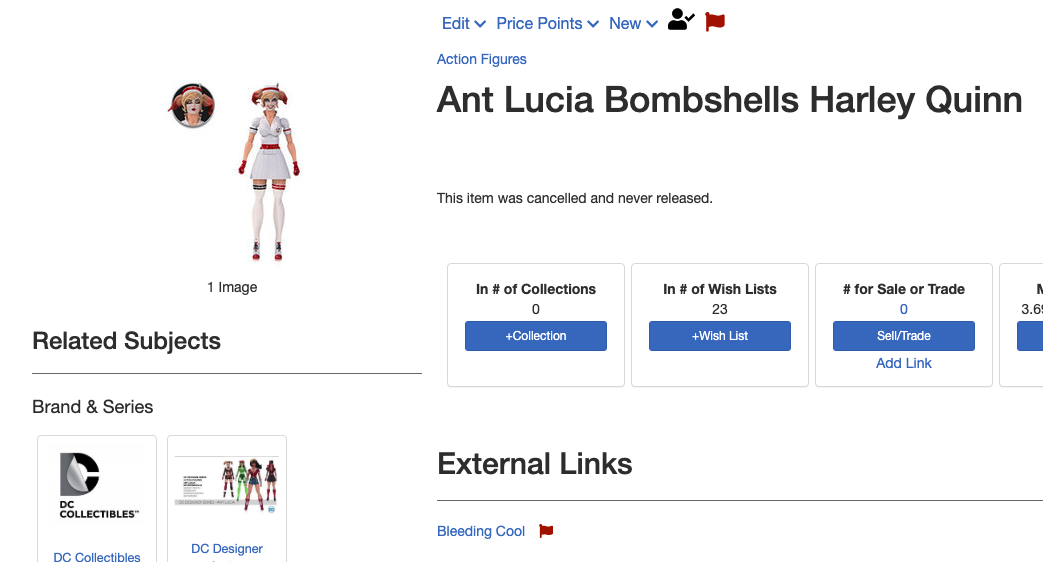
Task: Open the Bleeding Cool external link
Action: pyautogui.click(x=481, y=531)
